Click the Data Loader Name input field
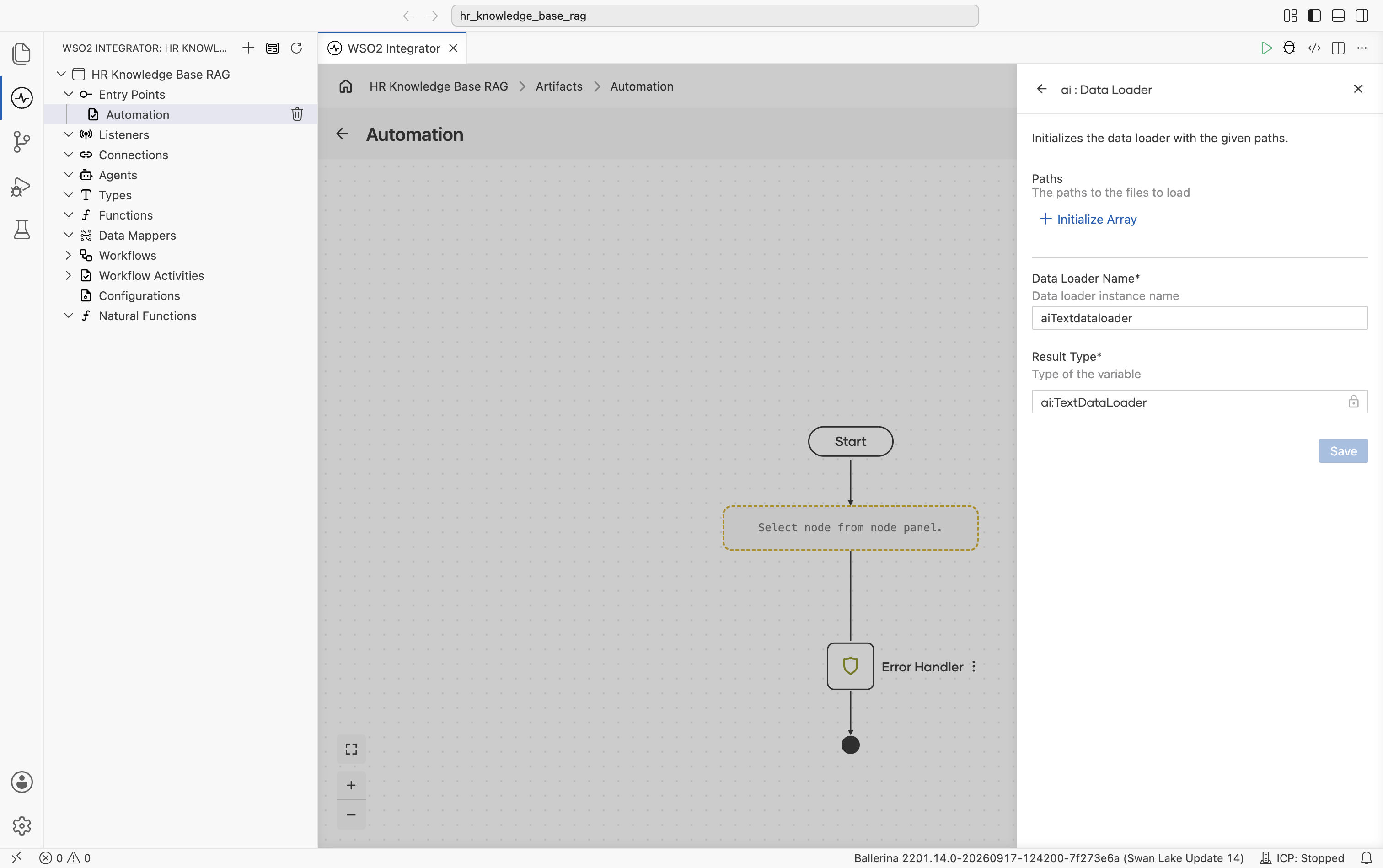Image resolution: width=1383 pixels, height=868 pixels. click(x=1199, y=318)
